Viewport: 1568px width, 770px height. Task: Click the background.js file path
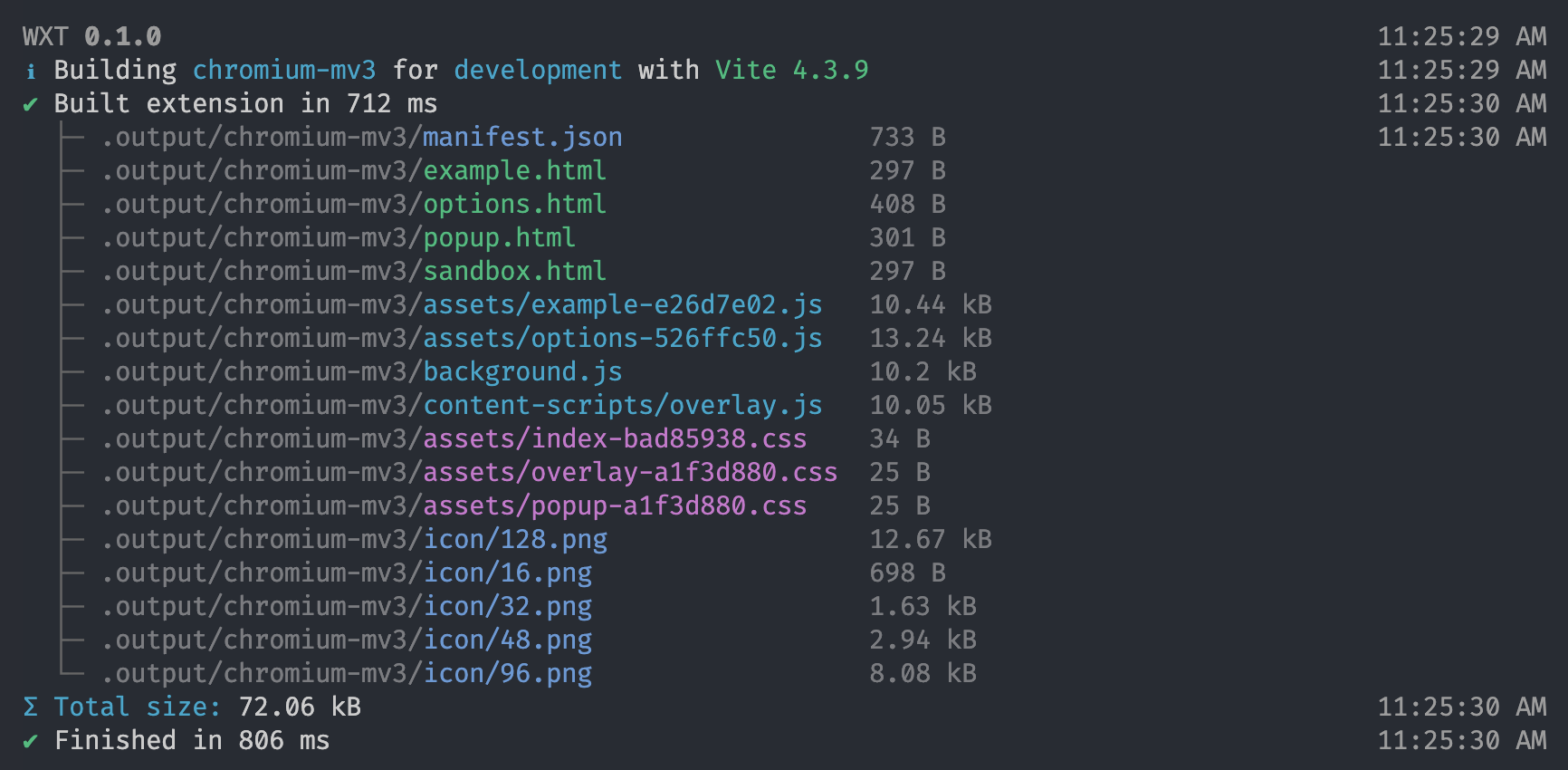pyautogui.click(x=362, y=371)
